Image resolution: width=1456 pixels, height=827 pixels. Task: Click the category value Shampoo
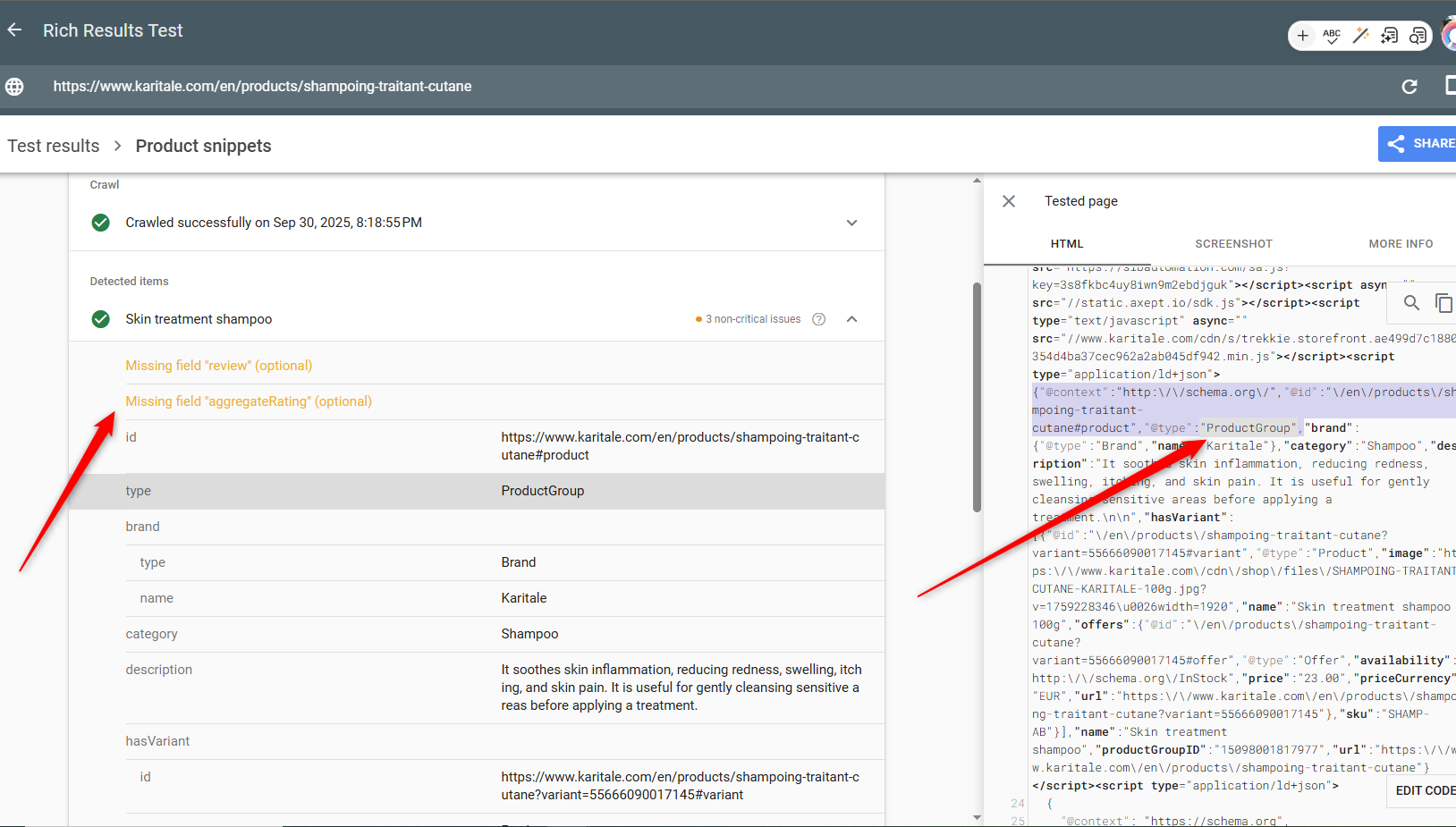[x=529, y=634]
